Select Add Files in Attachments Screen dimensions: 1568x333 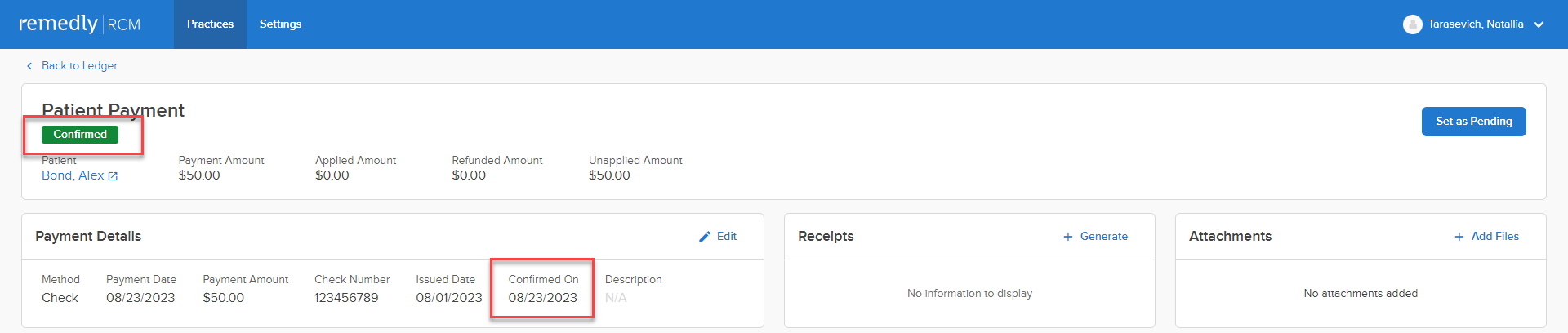point(1494,237)
